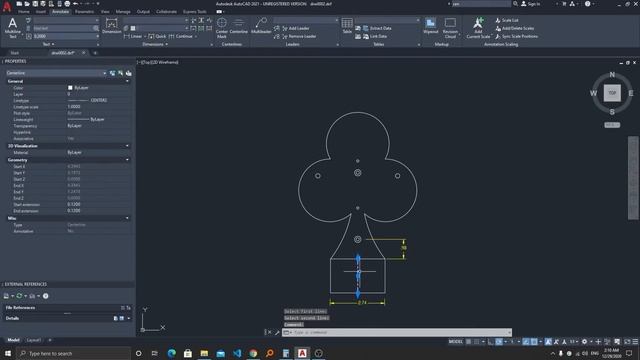Click the Scale List button
Screen dimensions: 640x360
pyautogui.click(x=507, y=20)
